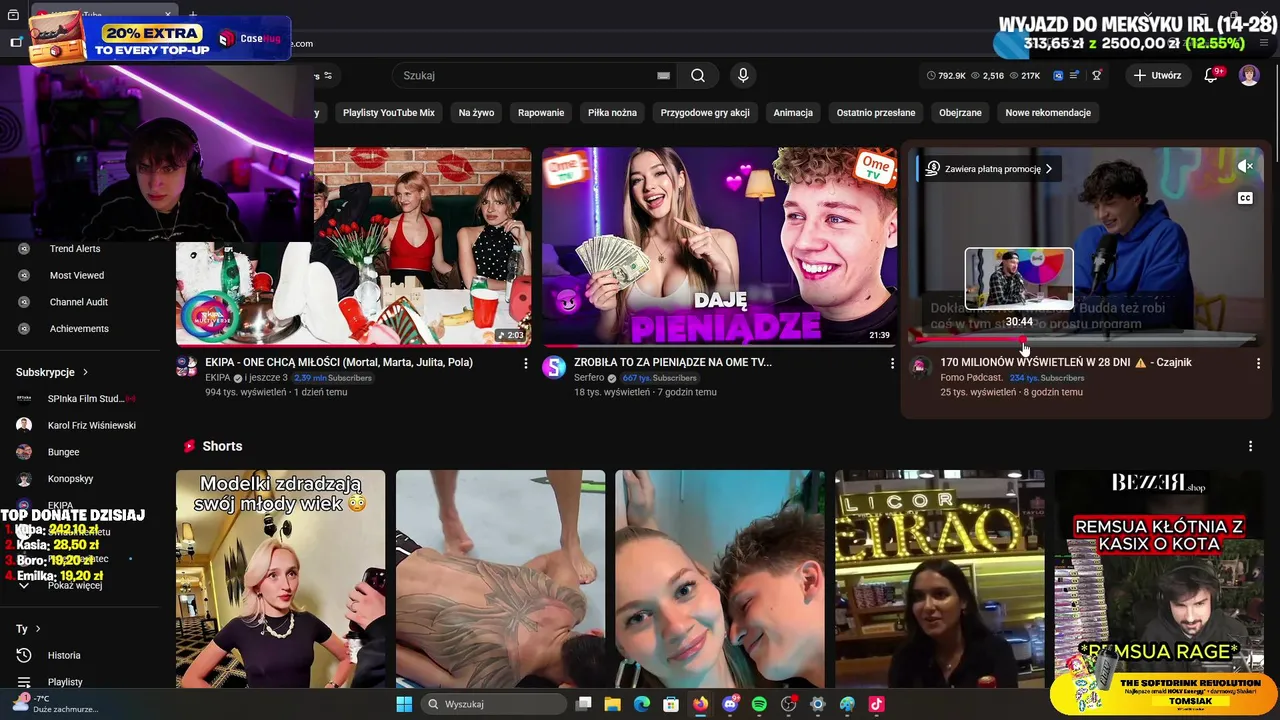Select the Nowe rekomendacje chip

point(1048,113)
